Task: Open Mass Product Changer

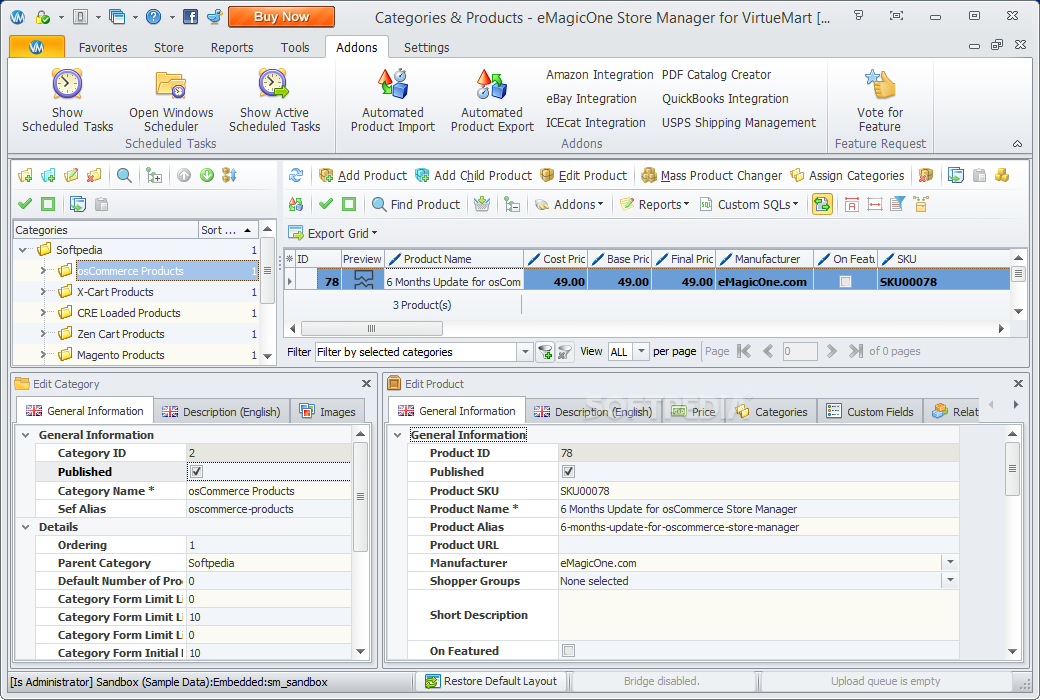Action: [x=712, y=175]
